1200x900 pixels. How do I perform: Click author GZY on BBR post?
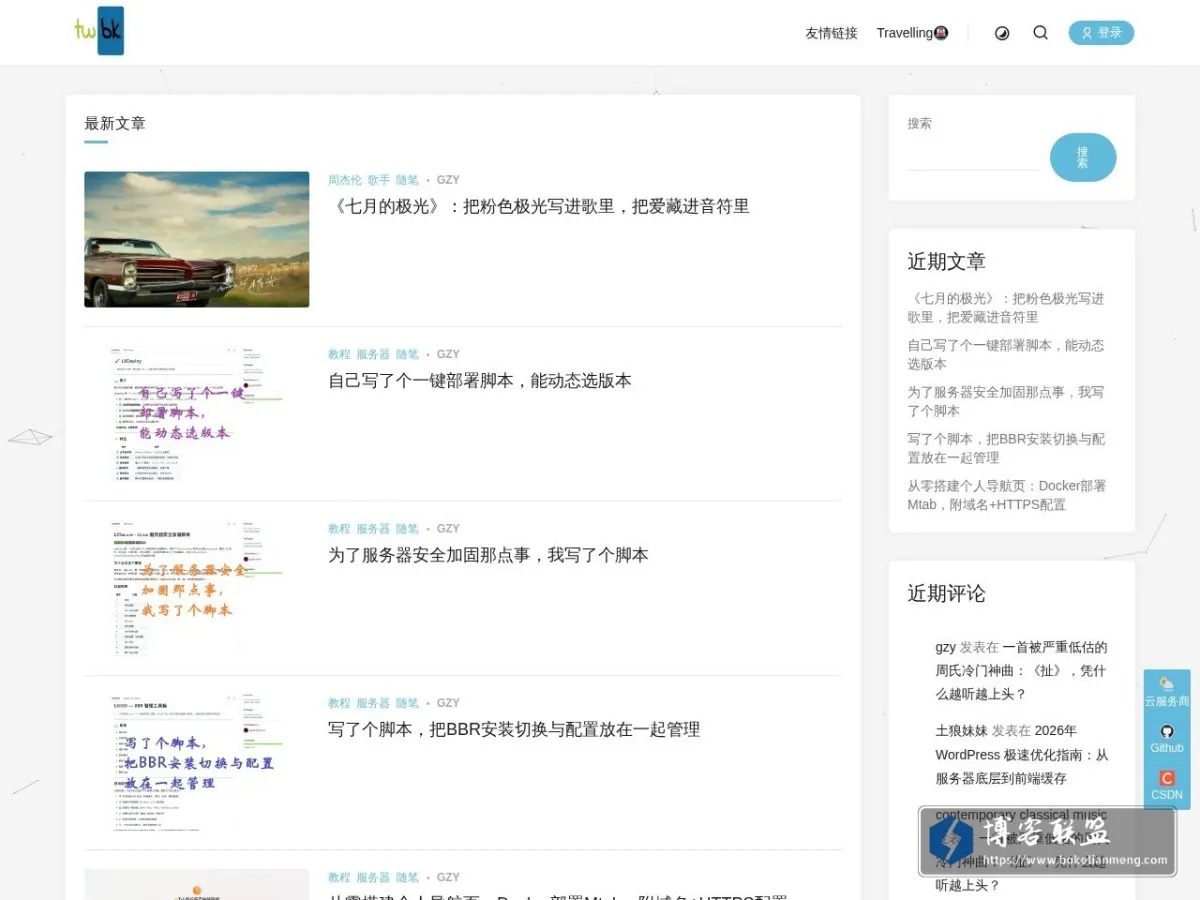pos(448,703)
